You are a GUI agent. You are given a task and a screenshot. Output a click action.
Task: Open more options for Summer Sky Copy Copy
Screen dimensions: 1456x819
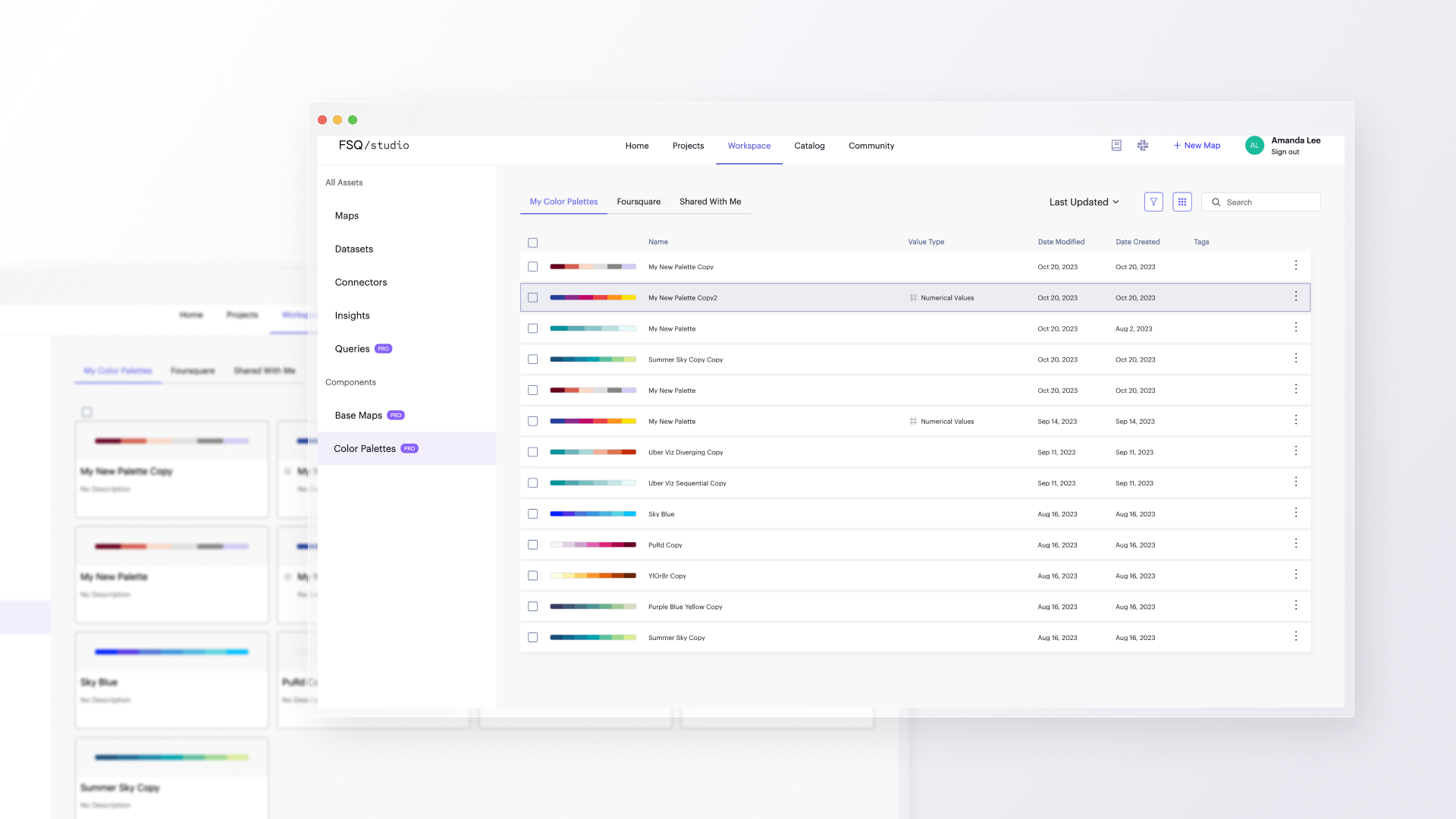pyautogui.click(x=1296, y=359)
